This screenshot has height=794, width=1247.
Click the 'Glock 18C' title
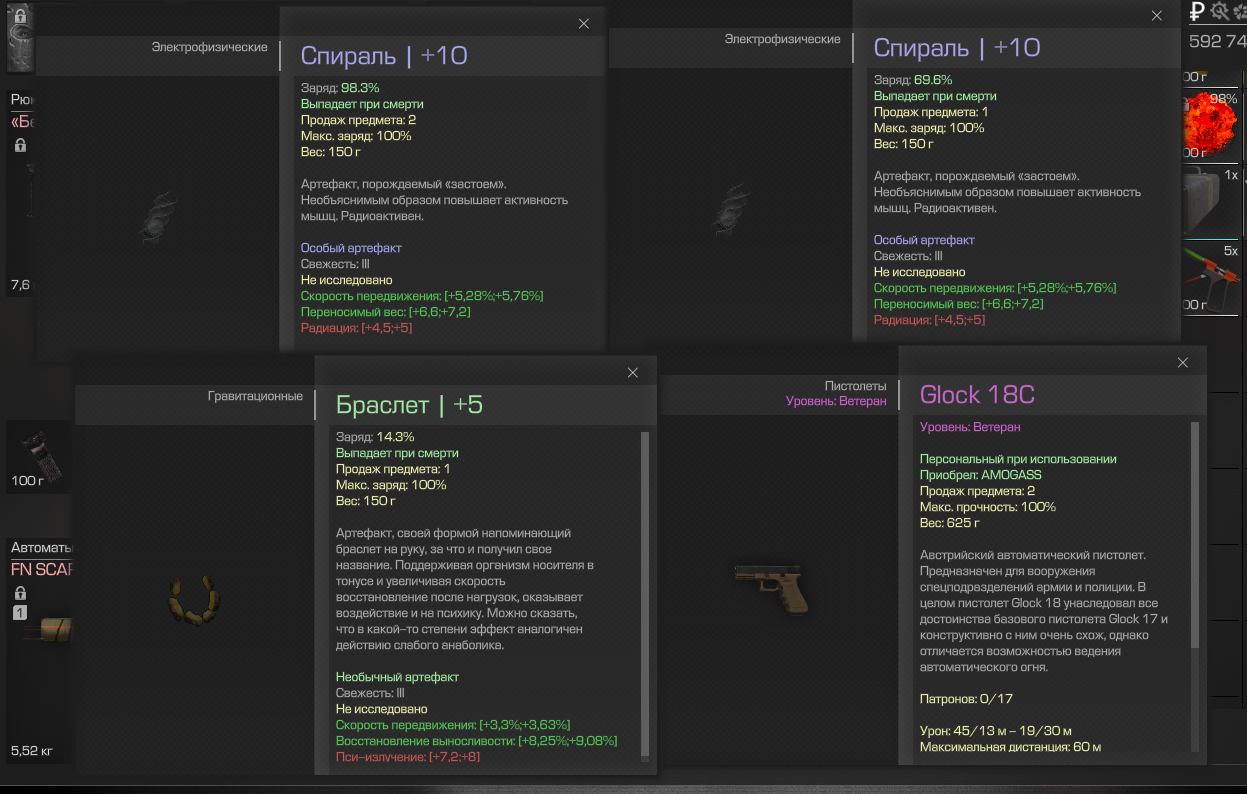point(977,395)
